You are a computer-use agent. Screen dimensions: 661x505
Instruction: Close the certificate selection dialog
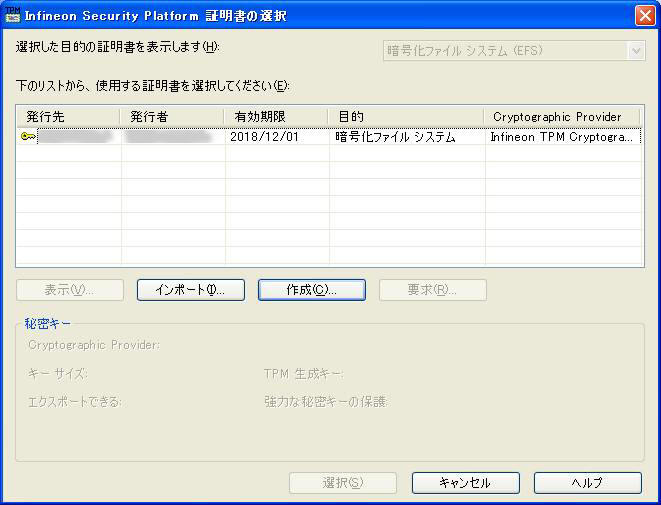click(x=645, y=16)
